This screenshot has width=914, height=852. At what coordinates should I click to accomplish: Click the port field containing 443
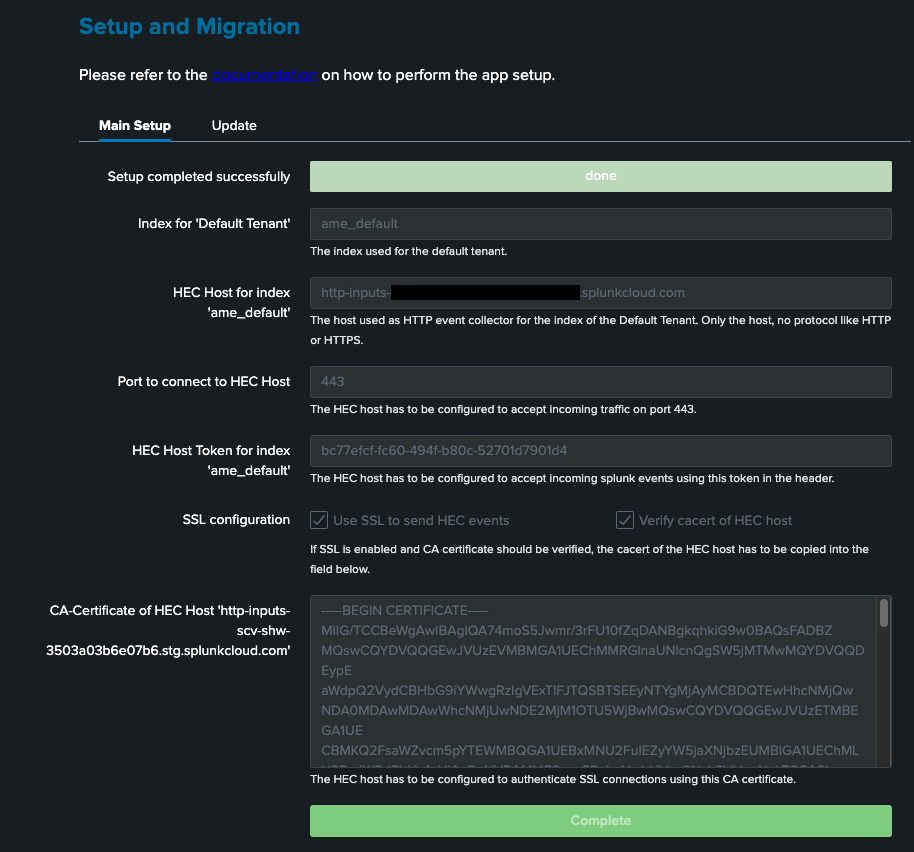point(600,382)
